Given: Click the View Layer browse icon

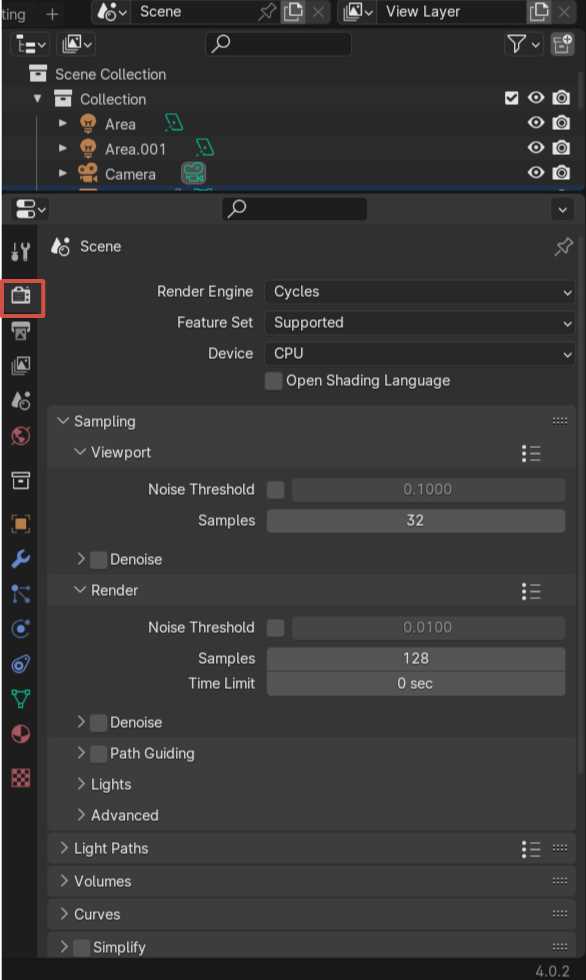Looking at the screenshot, I should 358,12.
